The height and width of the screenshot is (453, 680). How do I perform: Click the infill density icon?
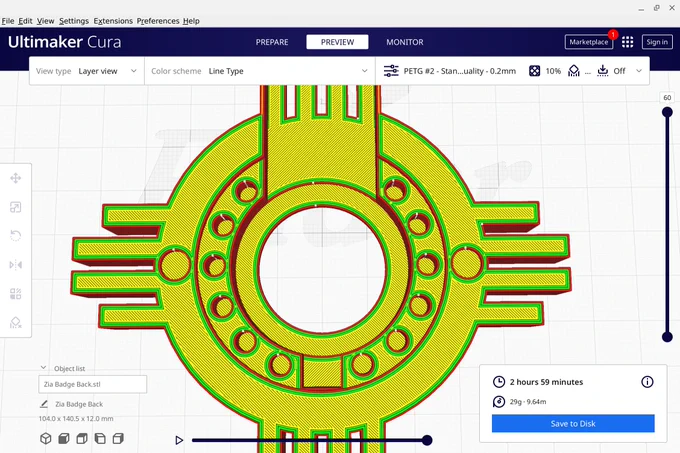coord(534,71)
